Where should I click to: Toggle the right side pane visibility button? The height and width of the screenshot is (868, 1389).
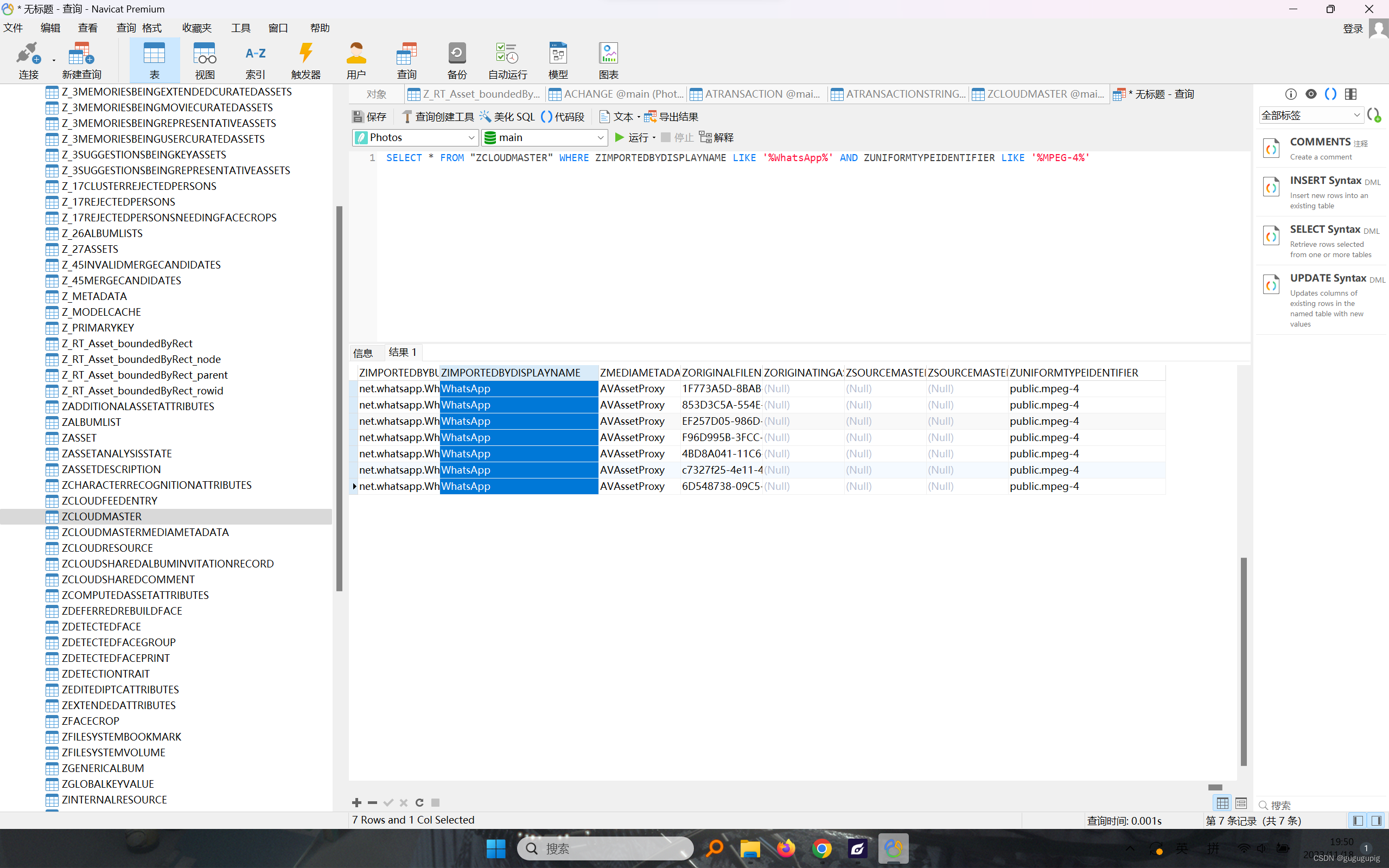tap(1377, 820)
